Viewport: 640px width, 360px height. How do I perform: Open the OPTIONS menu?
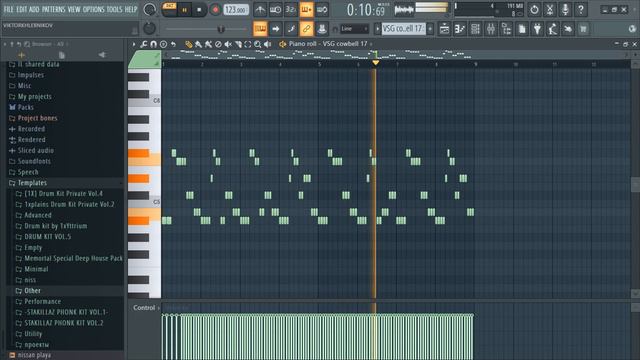(93, 9)
